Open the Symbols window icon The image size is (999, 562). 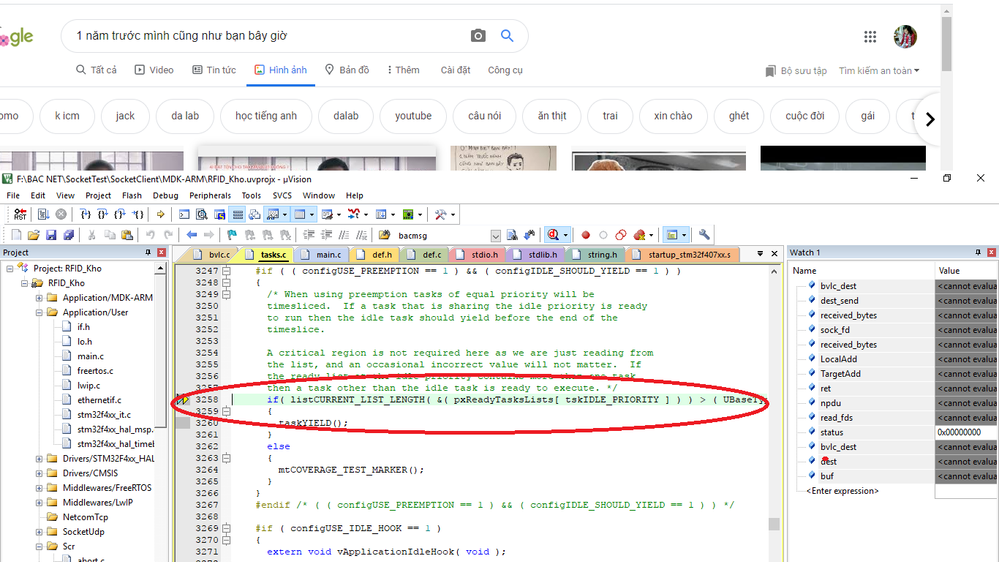click(x=220, y=214)
